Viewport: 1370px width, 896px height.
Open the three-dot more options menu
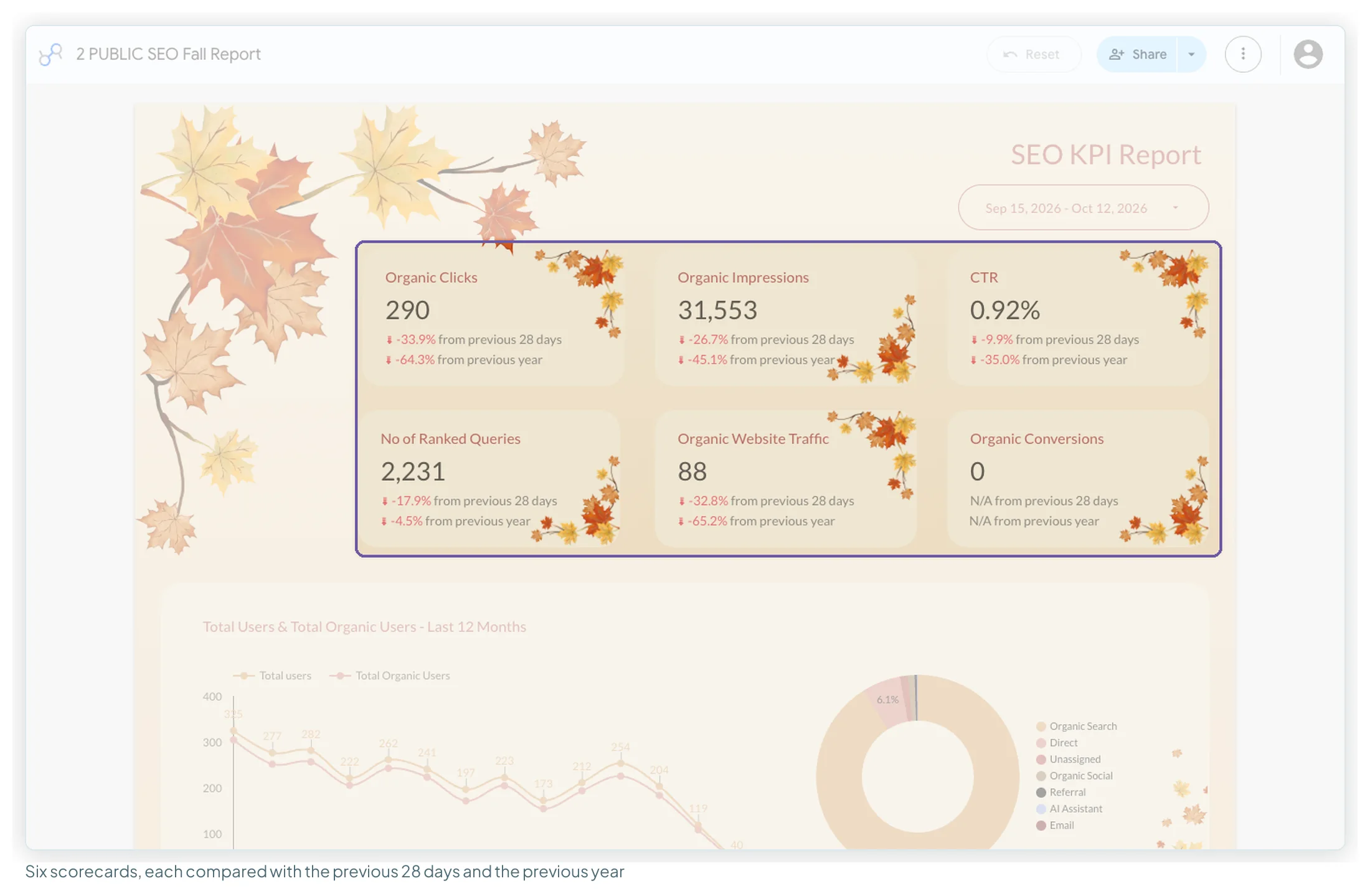1243,54
